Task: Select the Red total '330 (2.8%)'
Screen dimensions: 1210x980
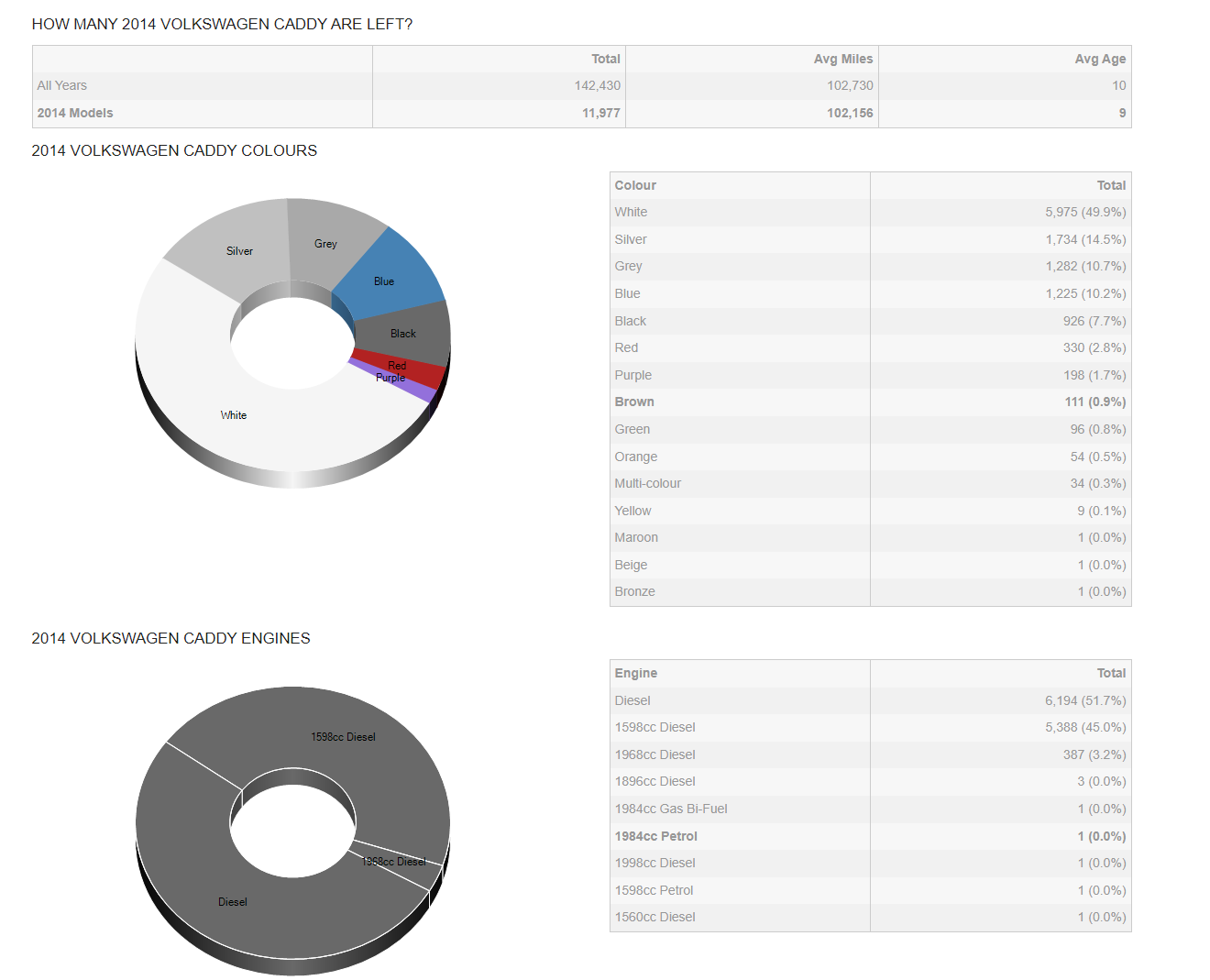Action: [1094, 347]
